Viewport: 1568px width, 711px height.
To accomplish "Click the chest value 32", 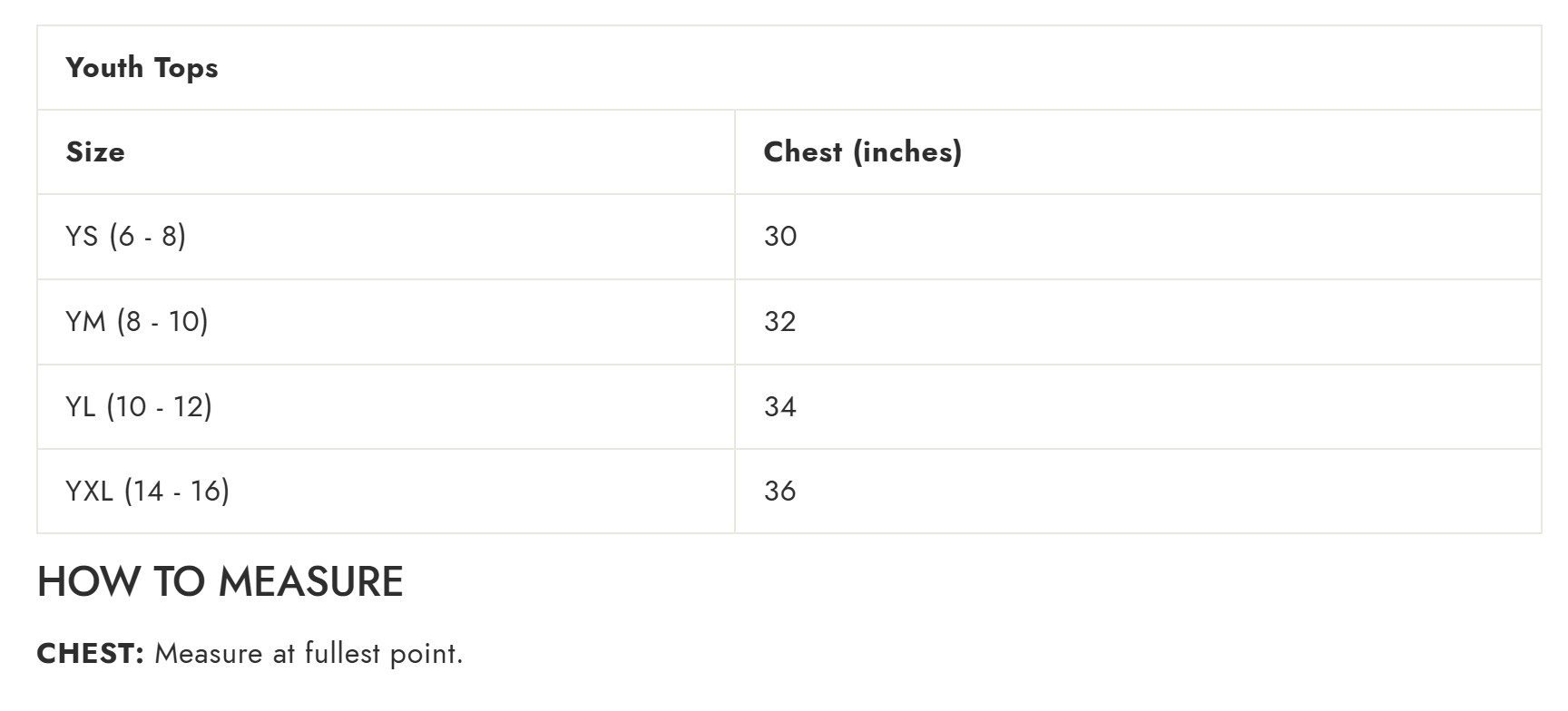I will 780,321.
